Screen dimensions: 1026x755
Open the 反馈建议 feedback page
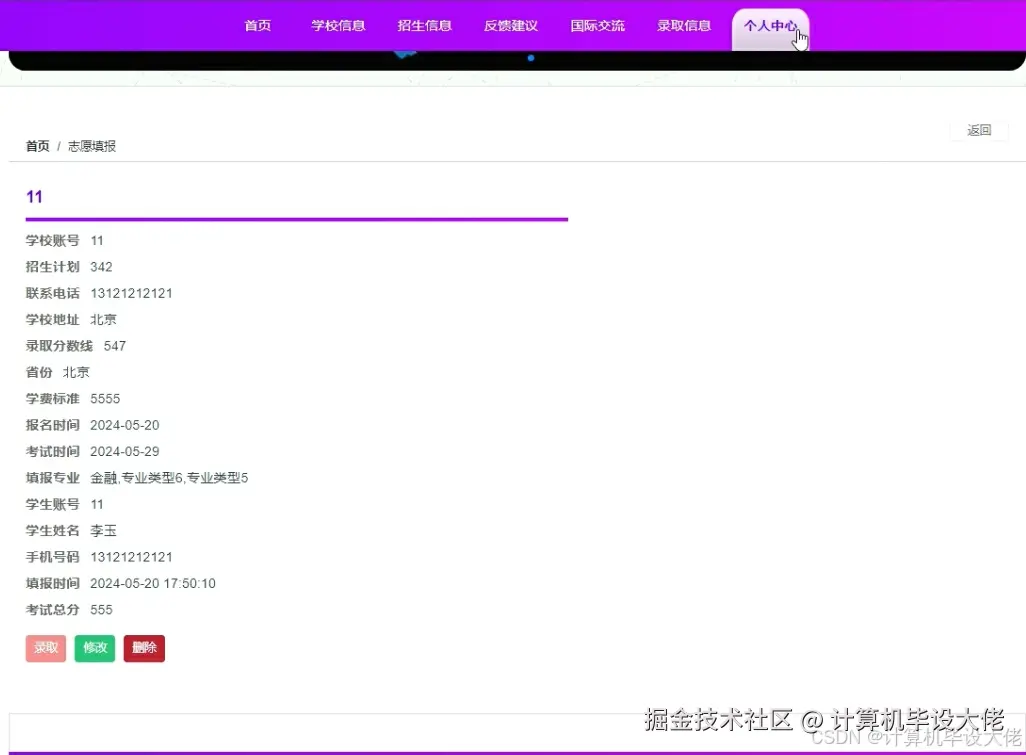pyautogui.click(x=511, y=27)
